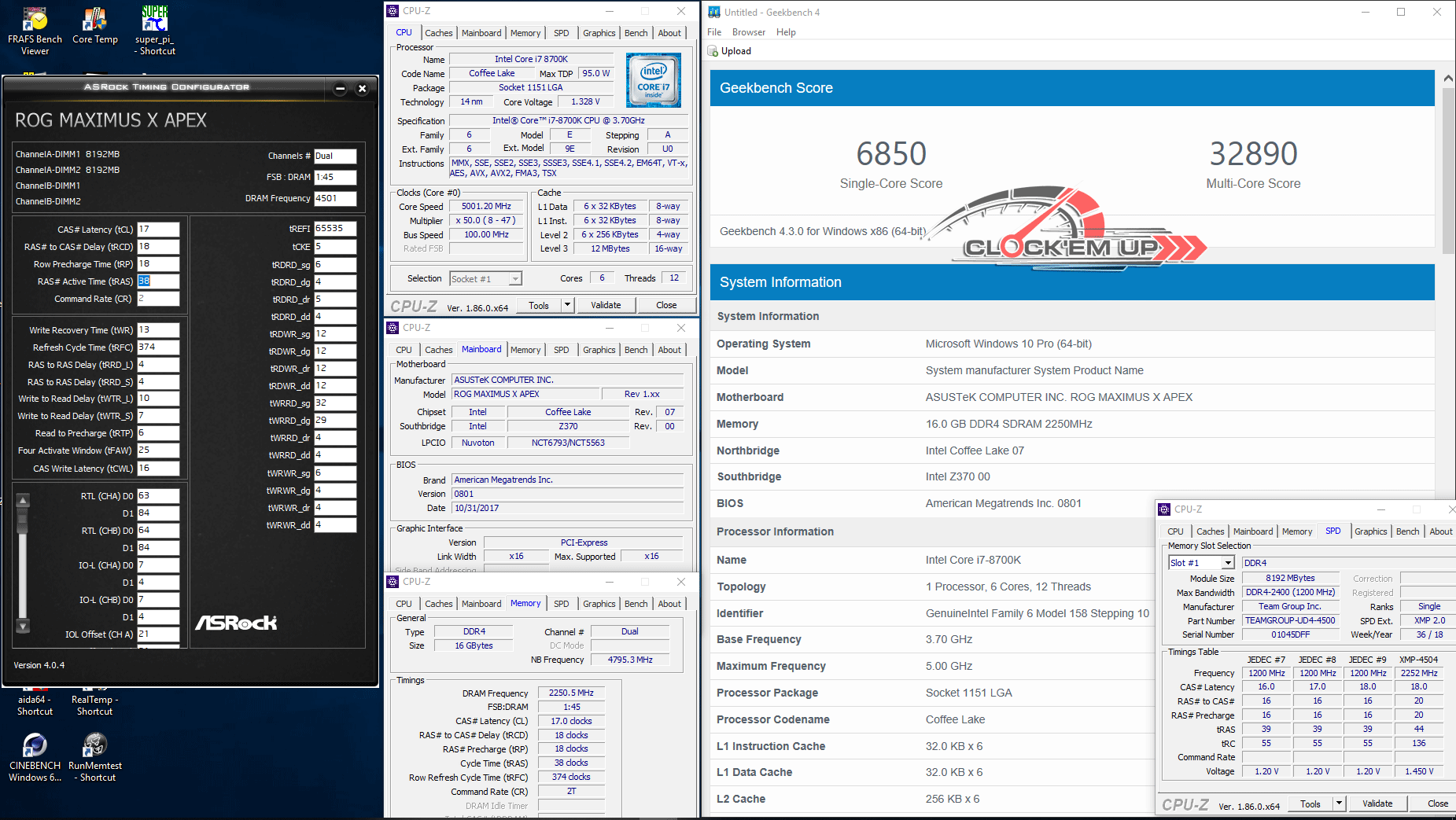1456x820 pixels.
Task: Select the Graphics tab in SPD CPU-Z window
Action: (x=1370, y=531)
